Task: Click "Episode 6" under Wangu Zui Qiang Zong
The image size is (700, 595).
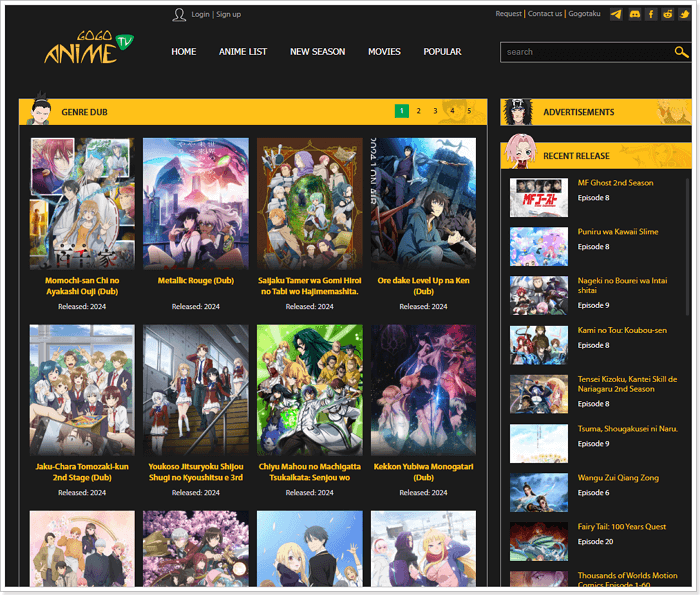Action: [593, 493]
